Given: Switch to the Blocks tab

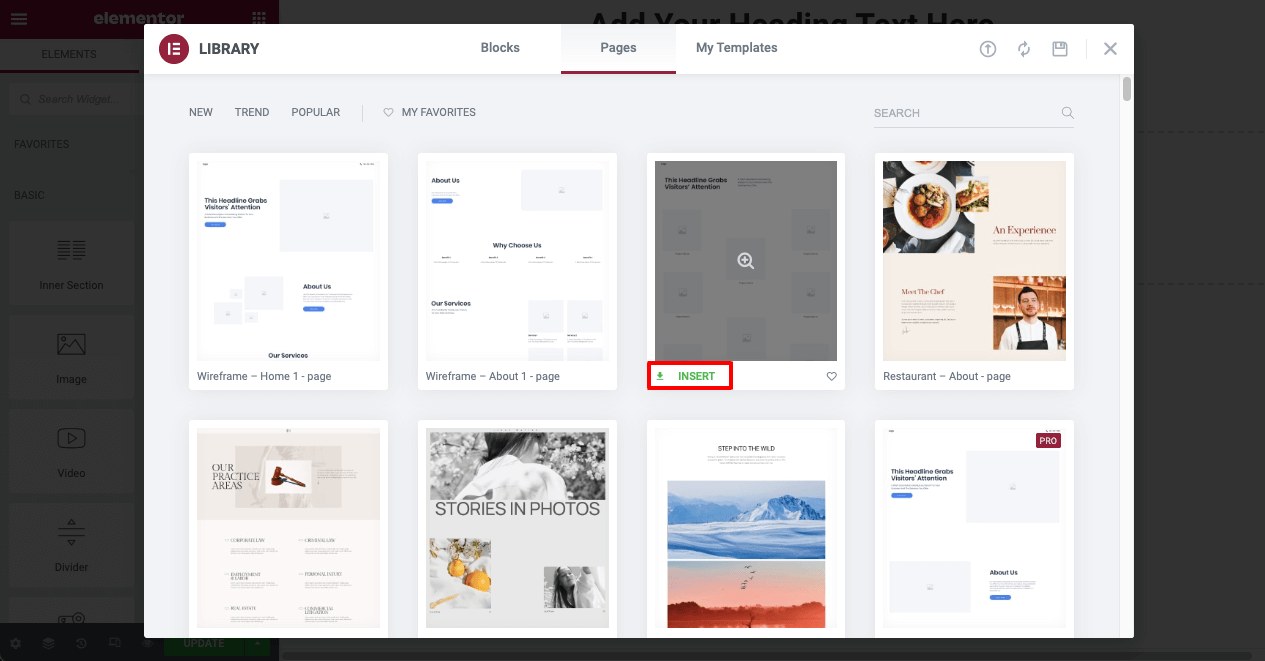Looking at the screenshot, I should pos(500,48).
